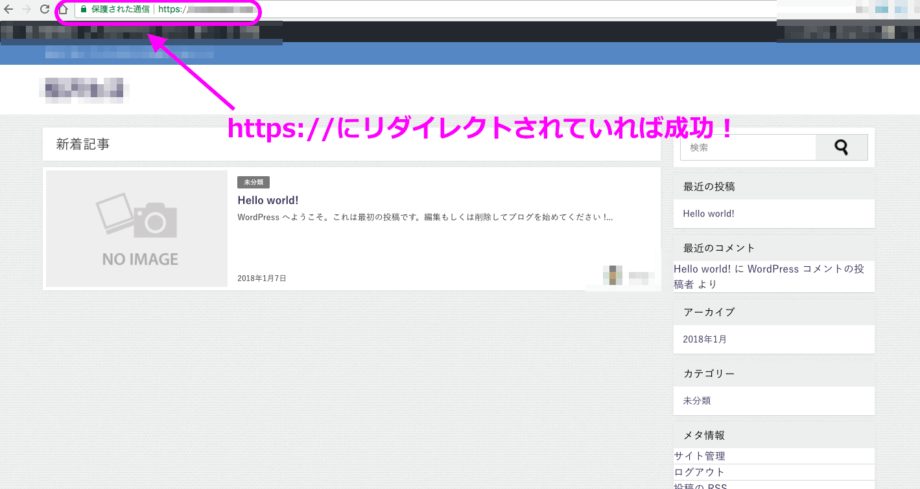Click the browser back arrow

point(8,9)
